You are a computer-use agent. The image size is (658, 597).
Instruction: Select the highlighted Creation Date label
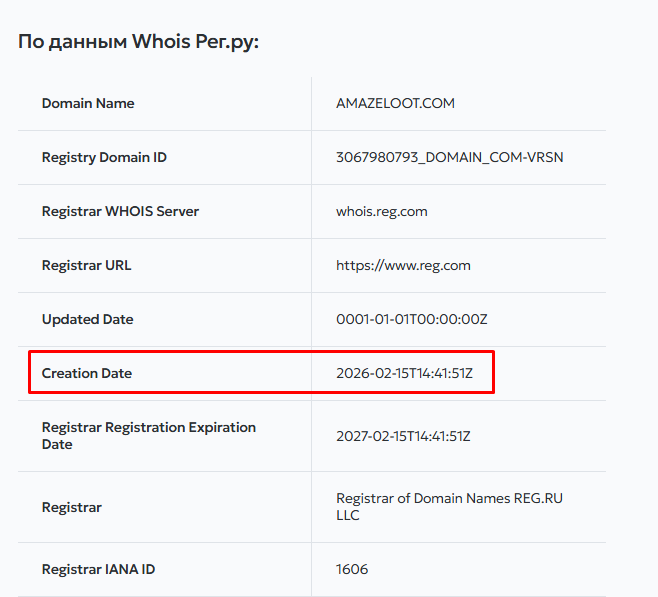pos(87,373)
